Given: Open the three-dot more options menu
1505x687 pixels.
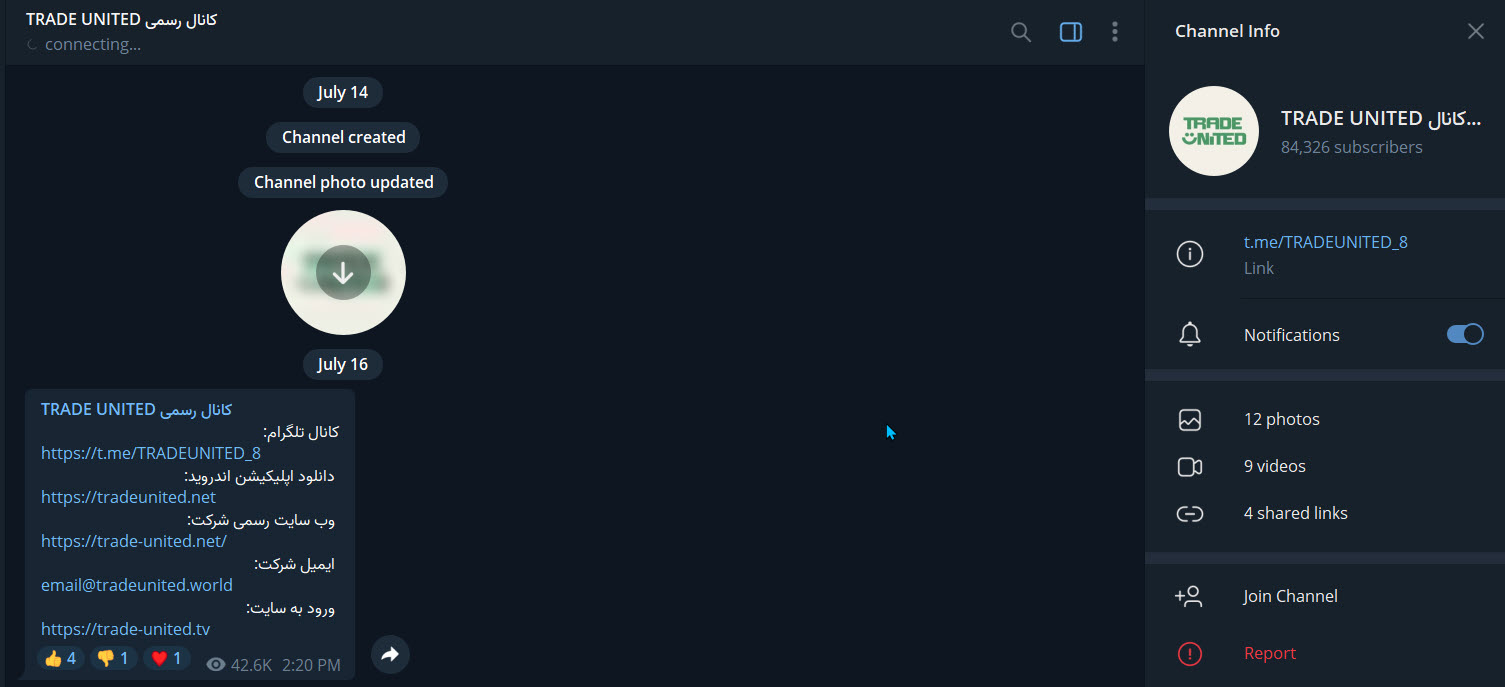Looking at the screenshot, I should [1115, 32].
